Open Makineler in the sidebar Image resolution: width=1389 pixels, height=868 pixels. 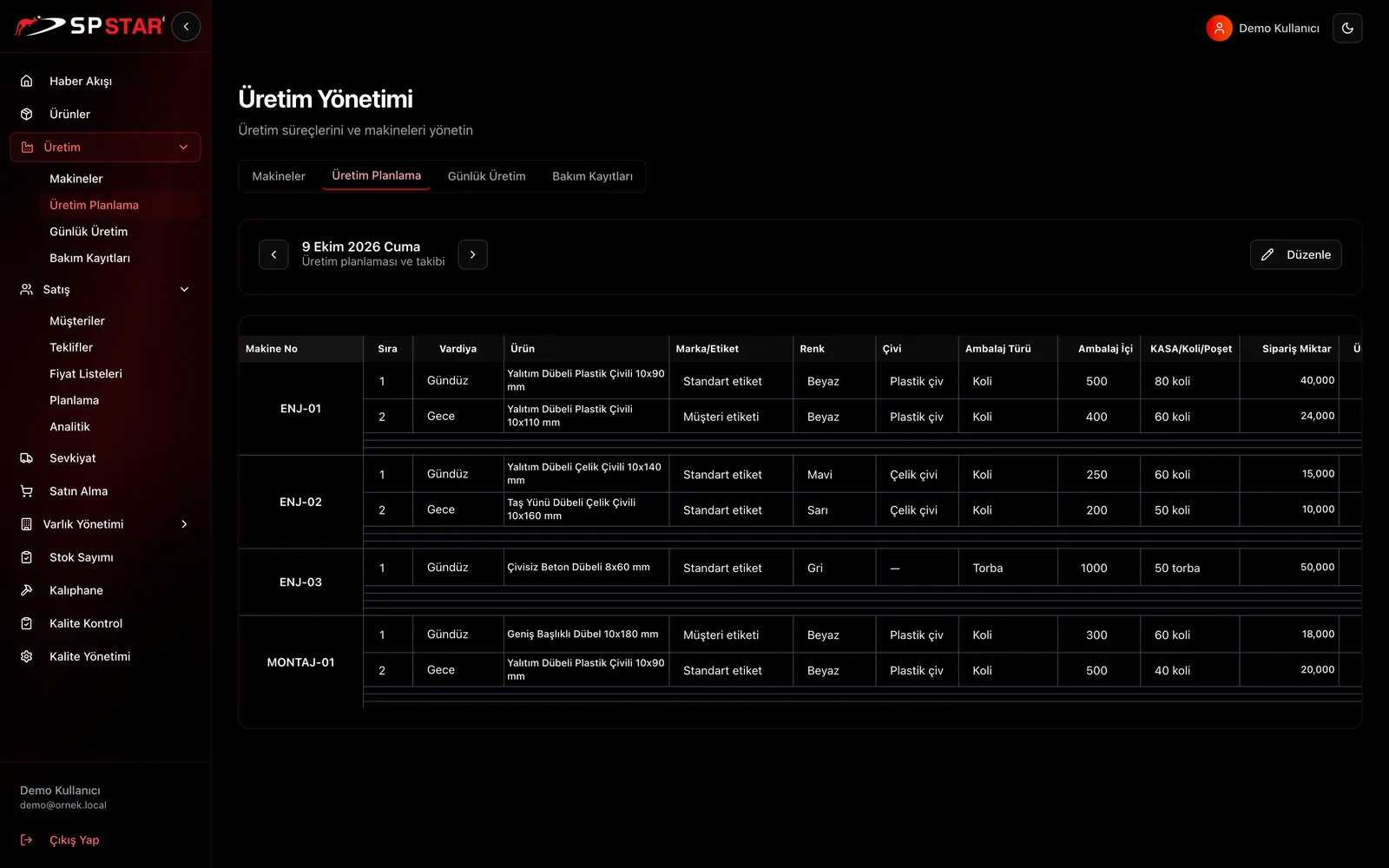coord(120,179)
